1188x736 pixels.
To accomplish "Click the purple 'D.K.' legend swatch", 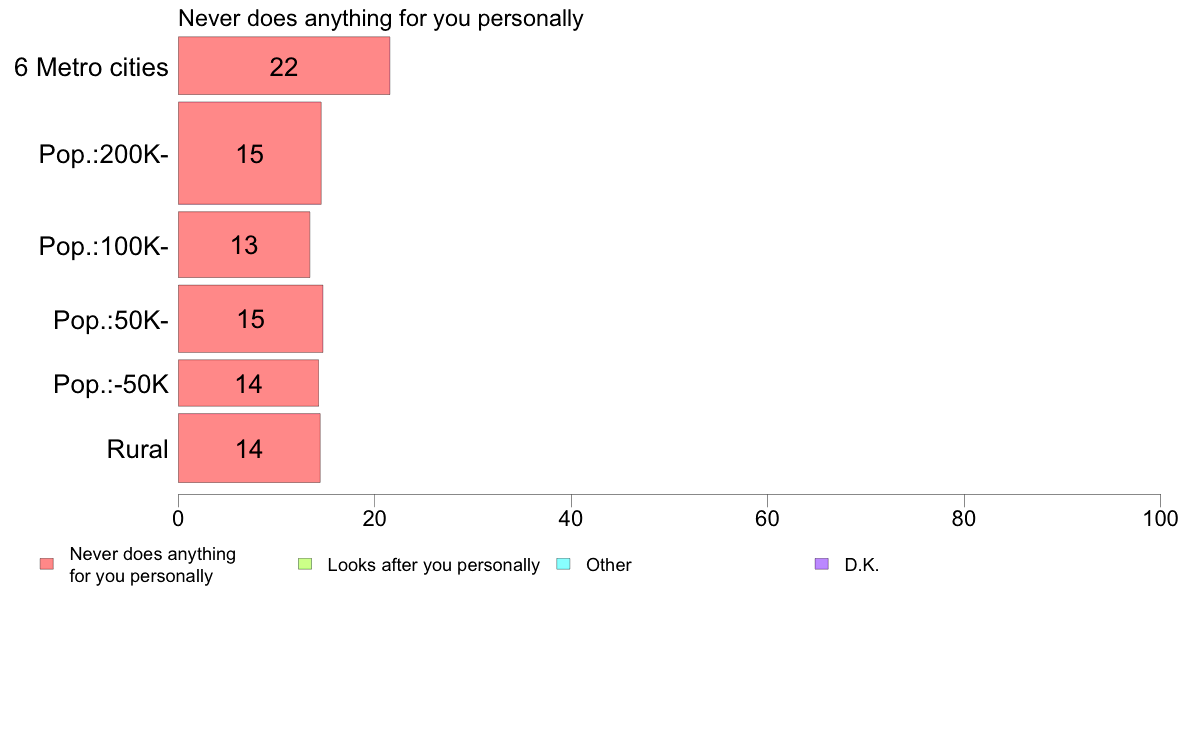I will click(822, 564).
